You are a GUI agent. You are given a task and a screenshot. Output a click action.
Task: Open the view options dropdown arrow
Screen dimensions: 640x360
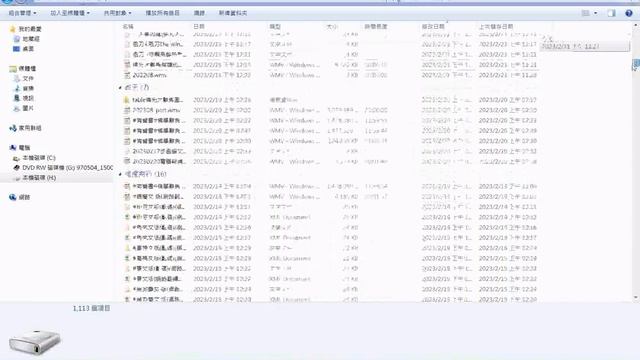point(596,13)
